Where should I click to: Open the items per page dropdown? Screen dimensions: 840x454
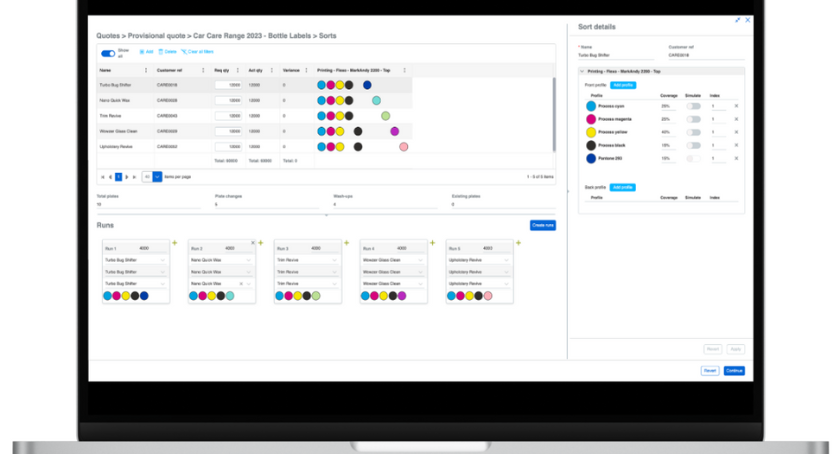click(x=157, y=177)
